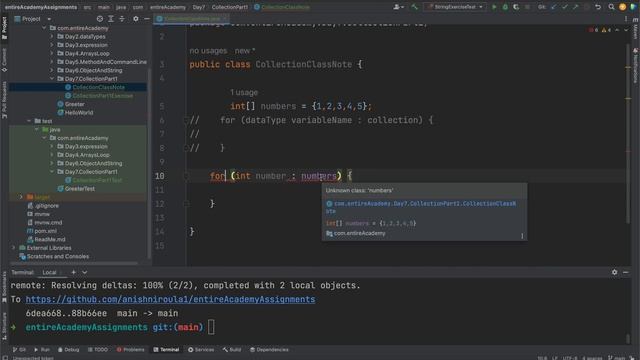Open the Run tool window tab
Screen dimensions: 640x360
[x=42, y=350]
